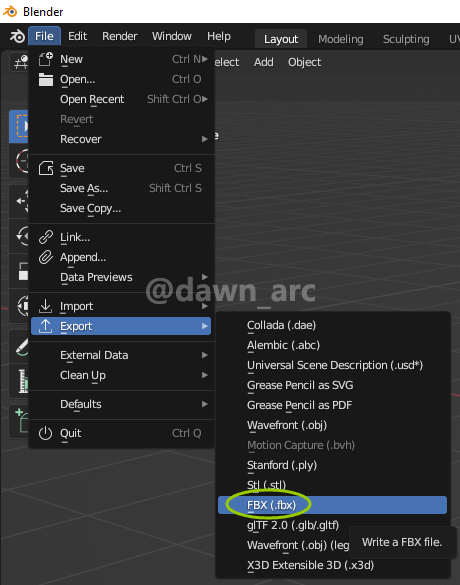460x585 pixels.
Task: Expand the Open Recent submenu
Action: coord(121,99)
